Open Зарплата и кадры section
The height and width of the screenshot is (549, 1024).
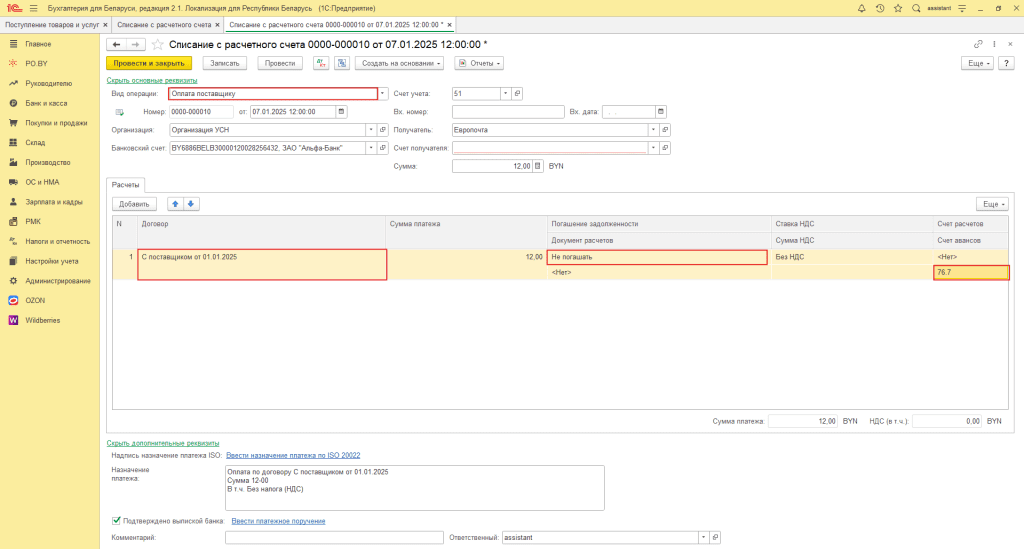click(54, 202)
